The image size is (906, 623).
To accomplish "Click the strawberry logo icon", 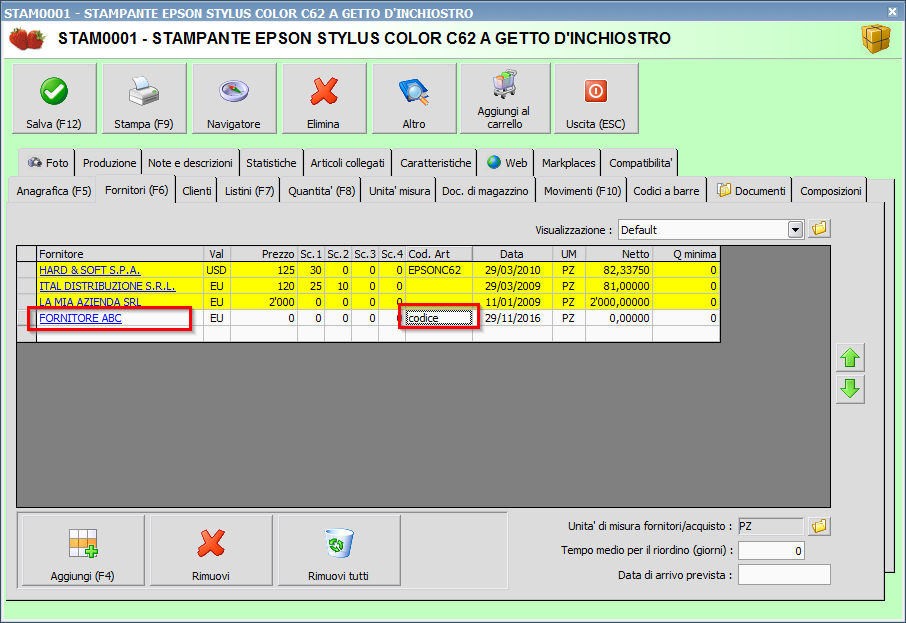I will click(x=27, y=39).
